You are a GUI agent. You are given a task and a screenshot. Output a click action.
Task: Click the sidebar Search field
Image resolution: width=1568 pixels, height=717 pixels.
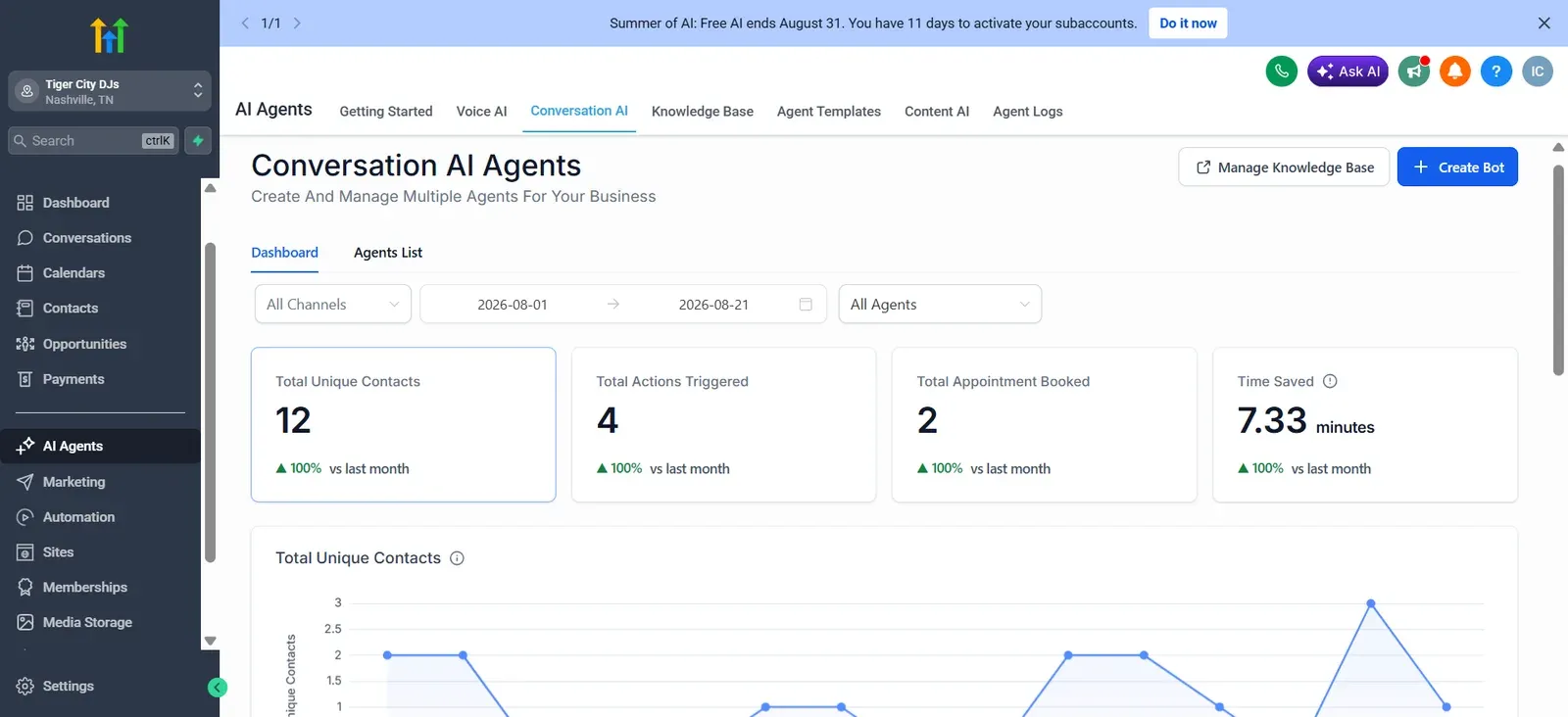pos(94,141)
